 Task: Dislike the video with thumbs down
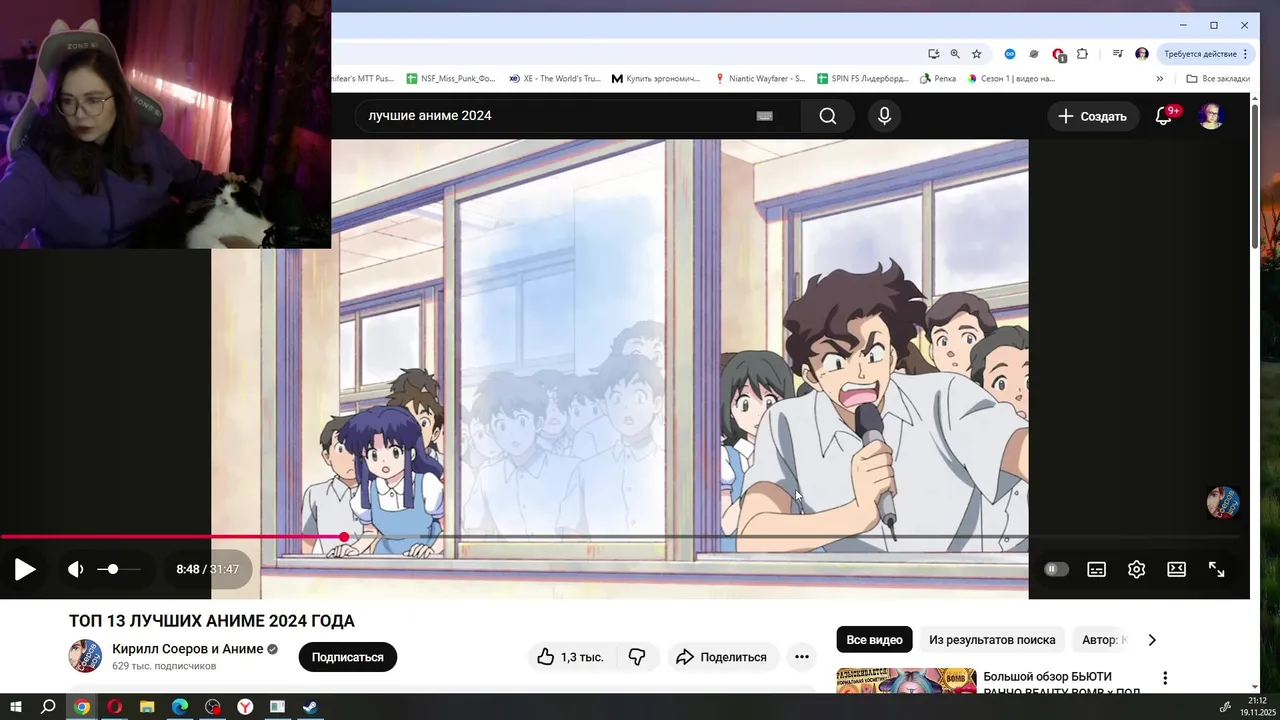pyautogui.click(x=637, y=657)
